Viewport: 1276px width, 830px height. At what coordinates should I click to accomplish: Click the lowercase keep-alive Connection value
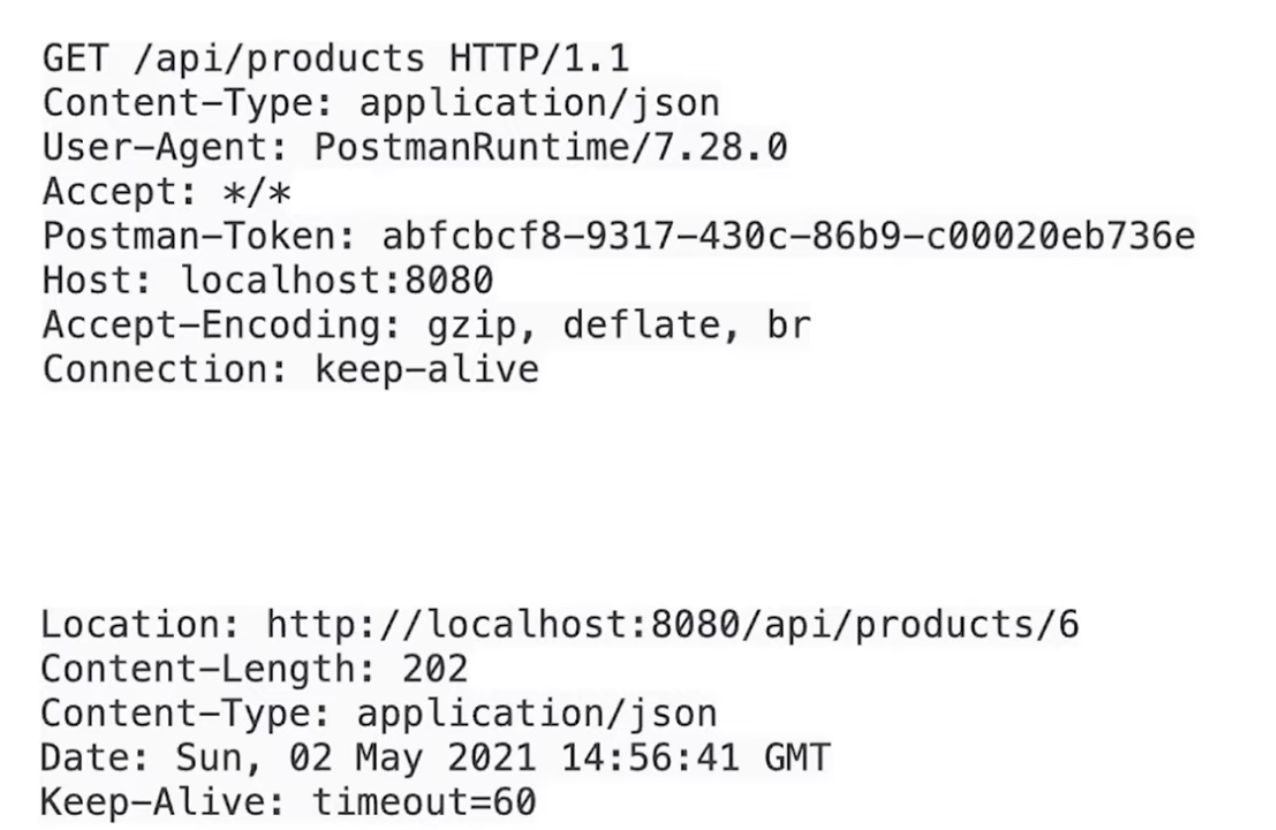tap(427, 369)
